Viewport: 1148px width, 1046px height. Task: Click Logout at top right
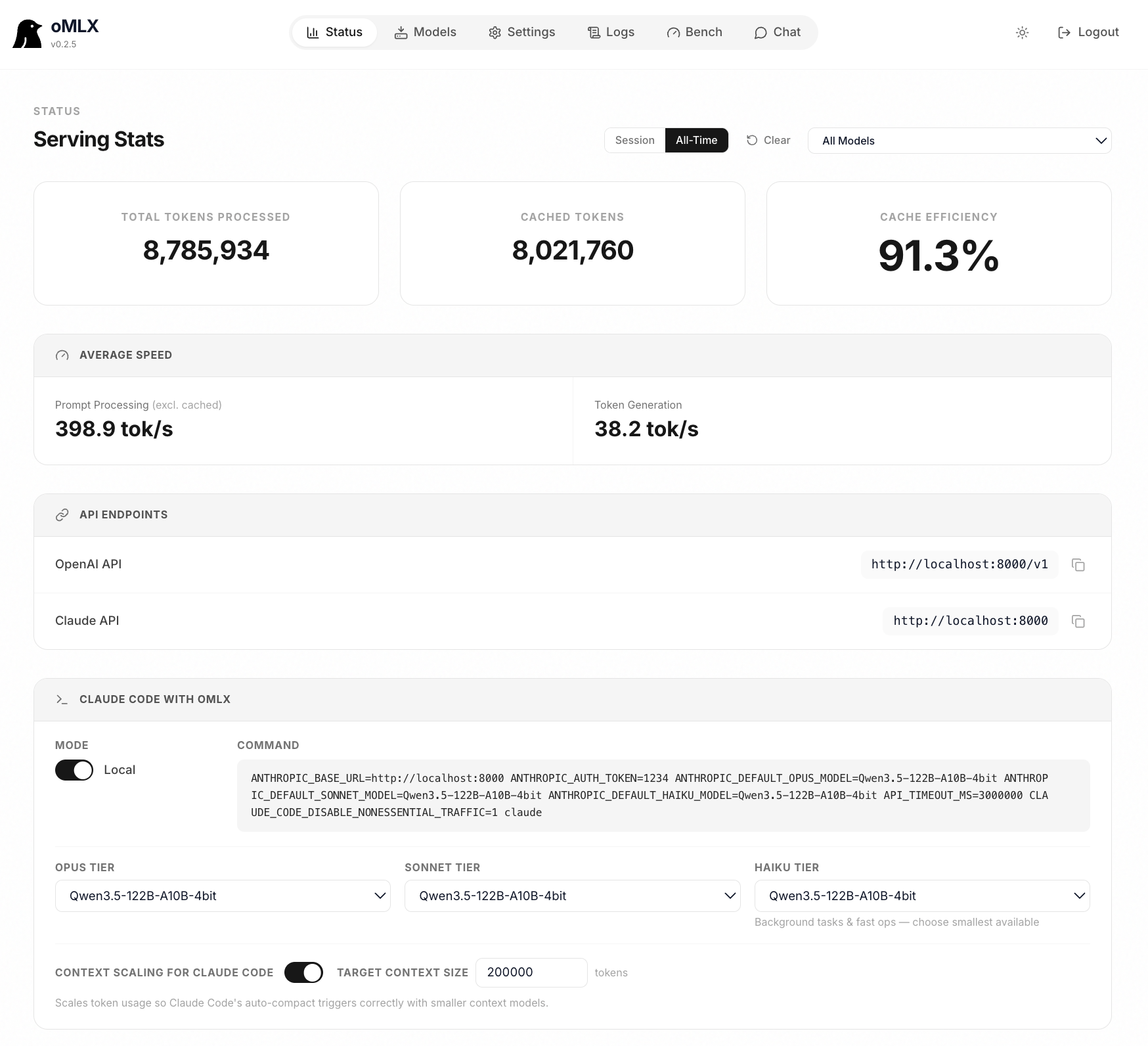point(1087,32)
